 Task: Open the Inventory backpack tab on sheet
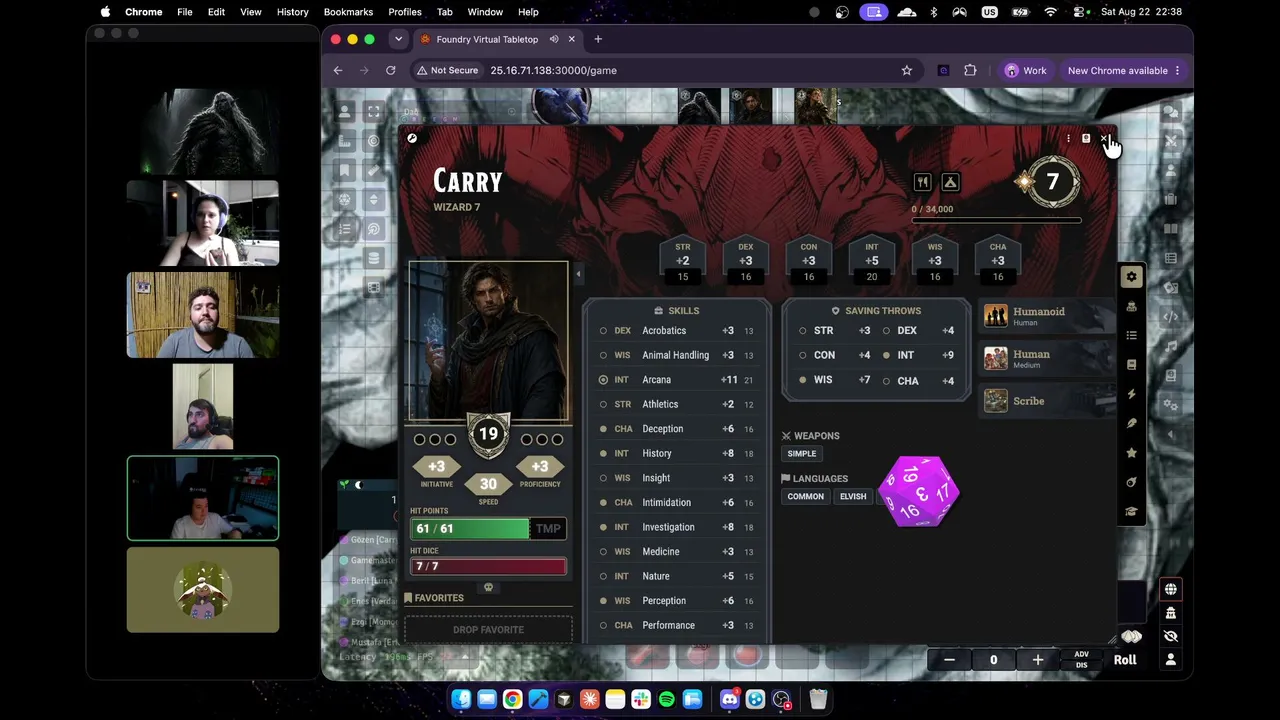(x=1131, y=306)
